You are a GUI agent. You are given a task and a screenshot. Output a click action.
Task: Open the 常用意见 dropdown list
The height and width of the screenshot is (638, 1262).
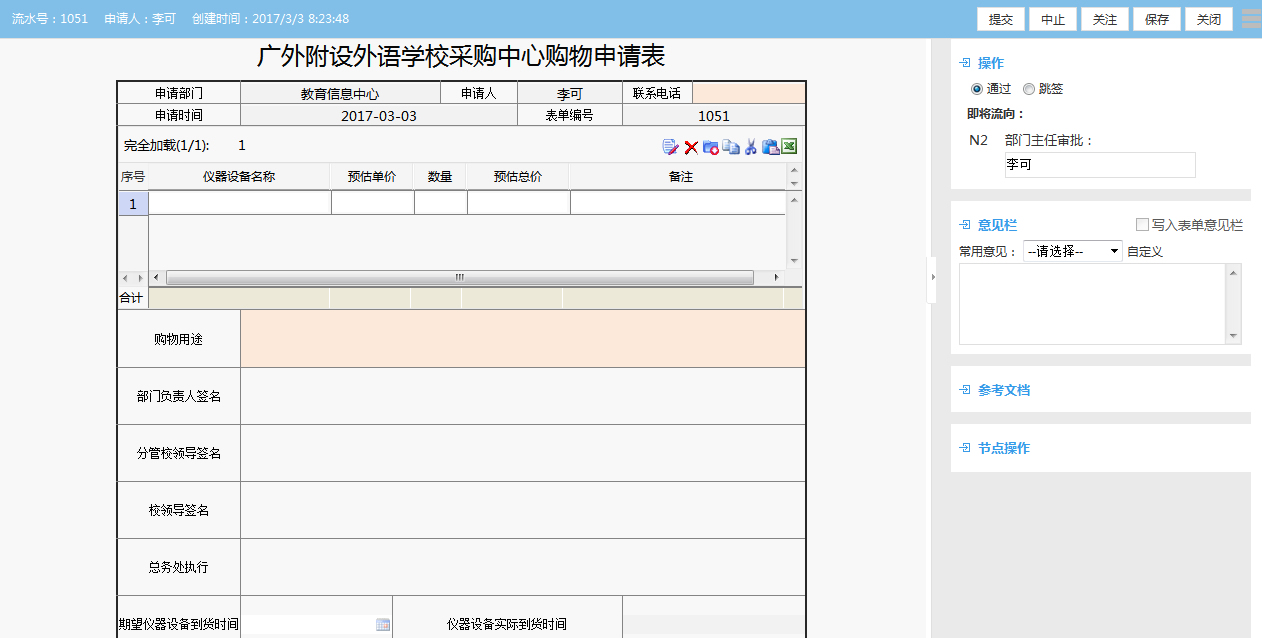coord(1073,252)
